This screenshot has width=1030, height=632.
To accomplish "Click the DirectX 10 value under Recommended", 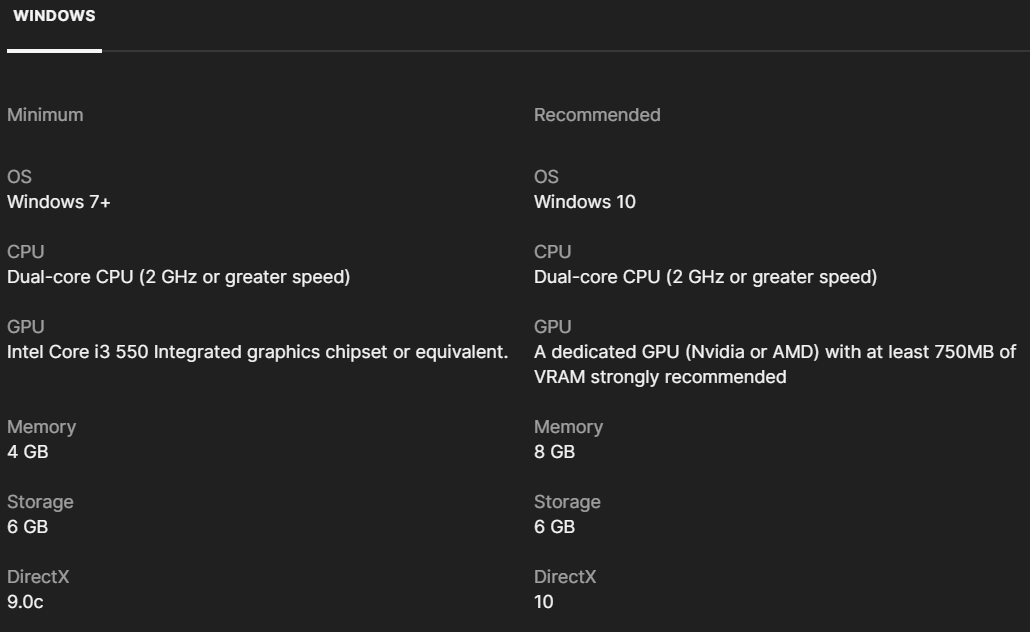I will pos(544,602).
